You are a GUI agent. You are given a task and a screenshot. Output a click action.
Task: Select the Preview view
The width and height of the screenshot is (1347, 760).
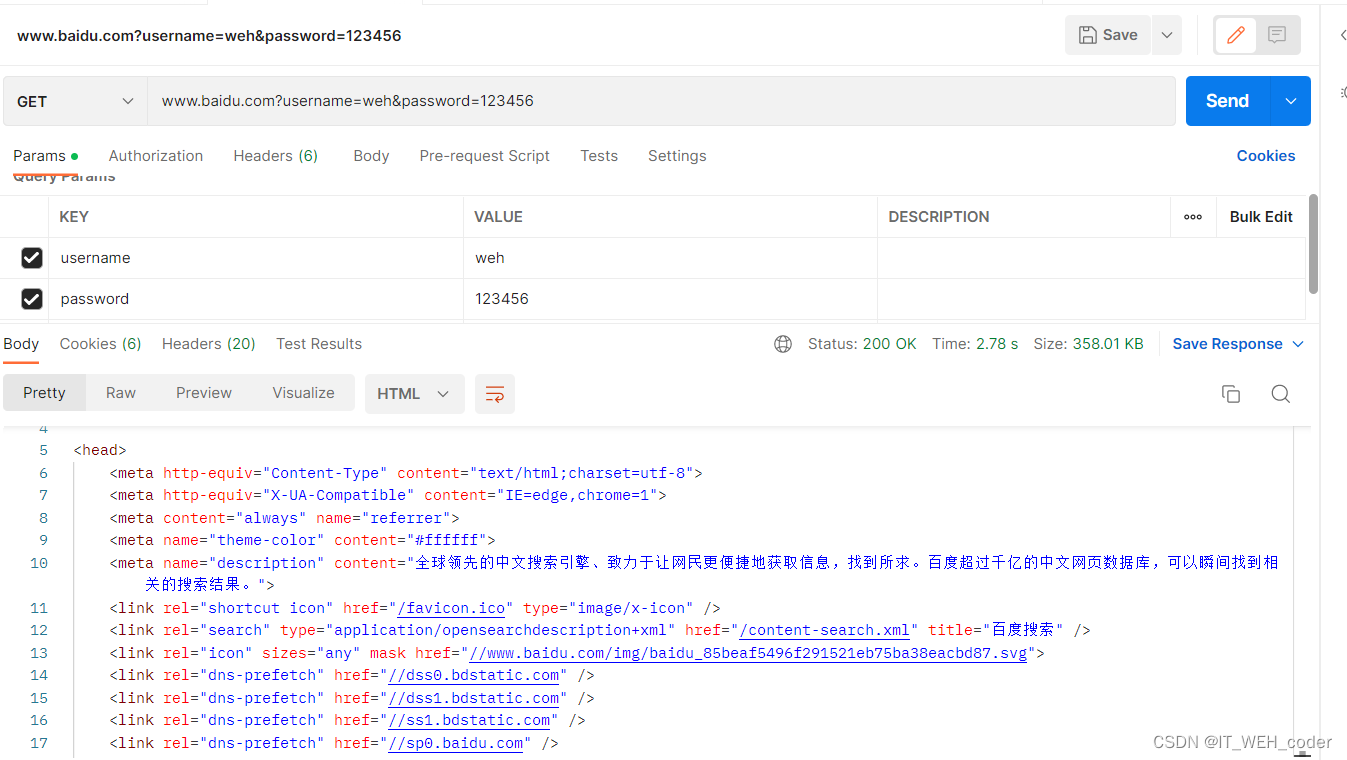pos(204,393)
